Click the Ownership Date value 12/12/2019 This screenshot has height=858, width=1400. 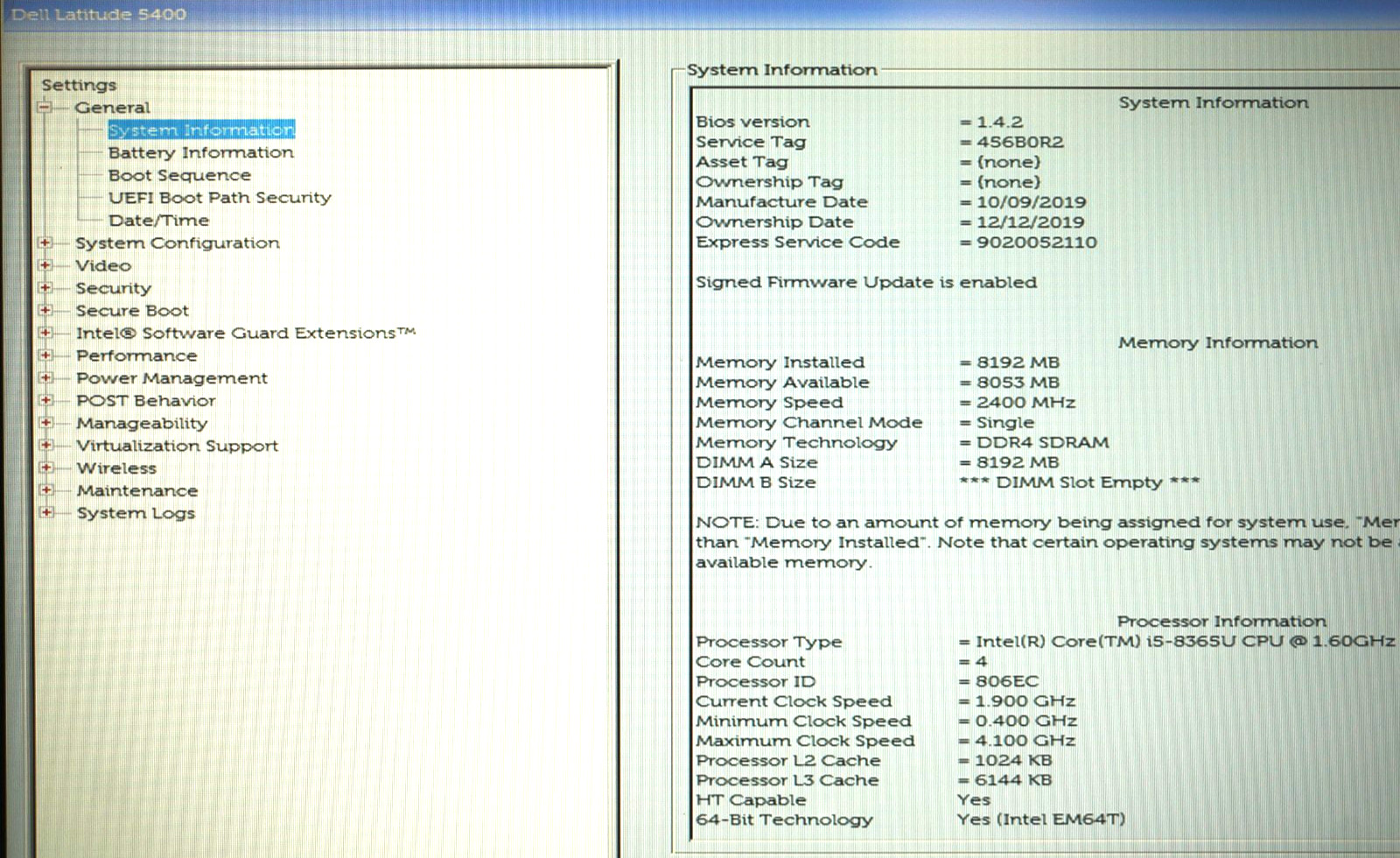click(1030, 222)
